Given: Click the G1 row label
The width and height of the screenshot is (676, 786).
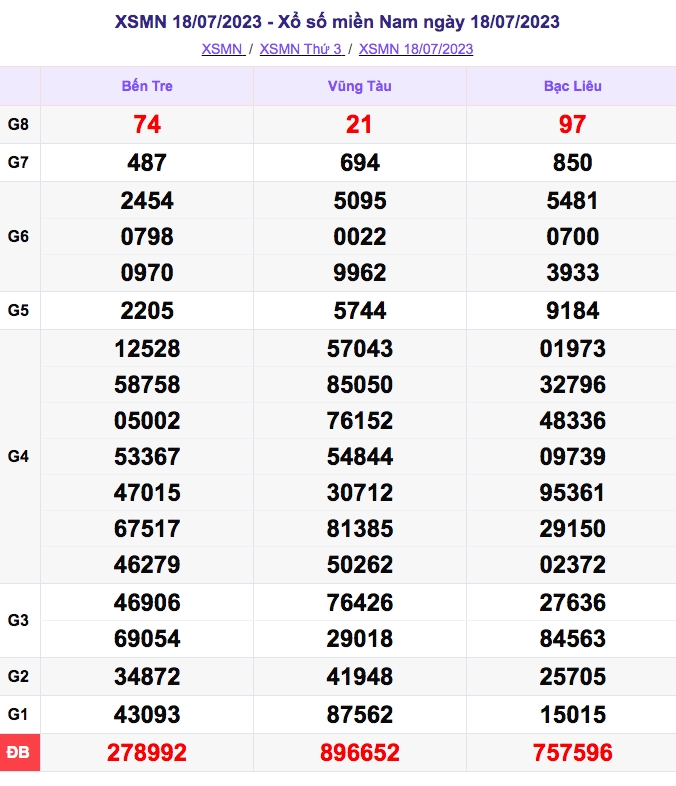Looking at the screenshot, I should [18, 715].
